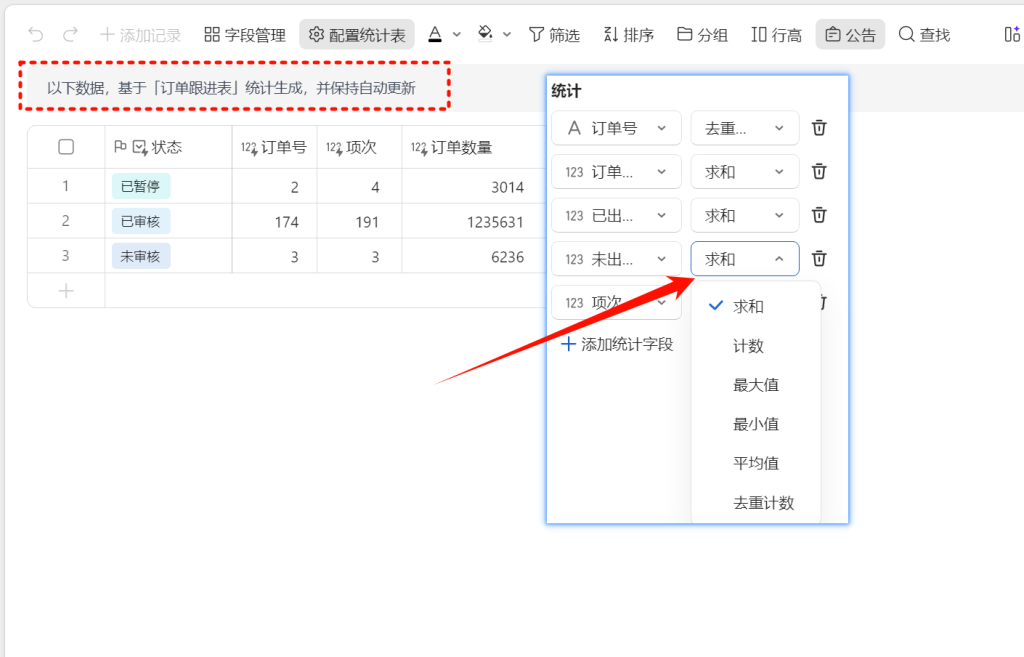Click the plus icon to add a row
This screenshot has width=1024, height=657.
[x=66, y=291]
